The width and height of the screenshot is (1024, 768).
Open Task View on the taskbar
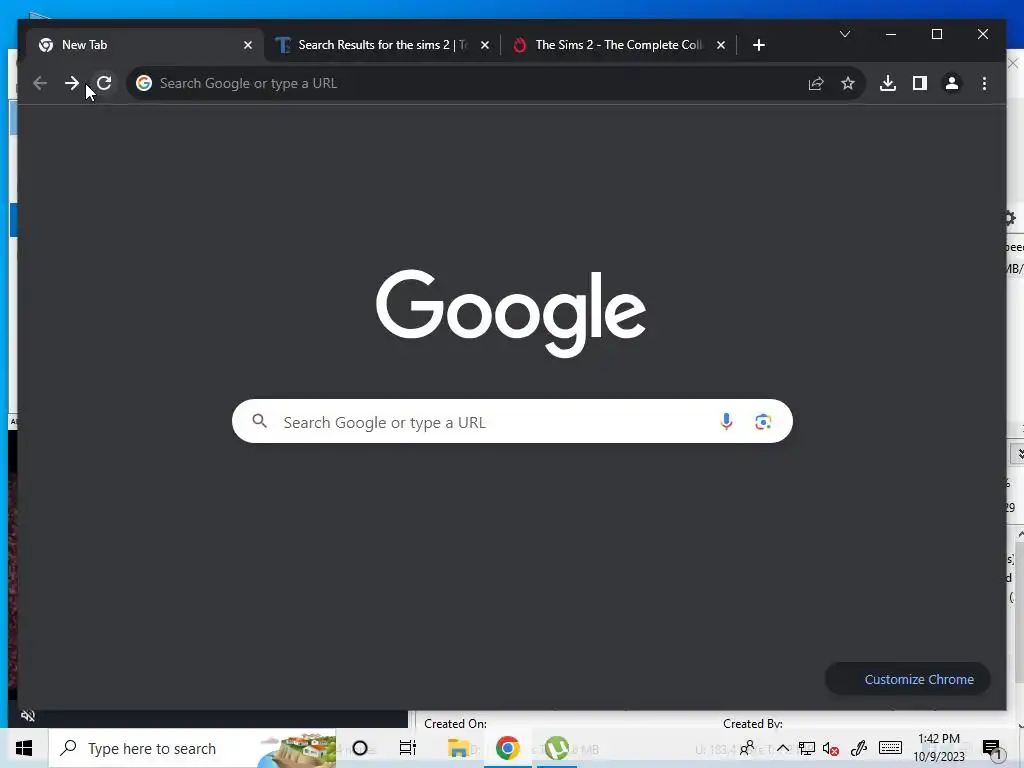(x=408, y=748)
